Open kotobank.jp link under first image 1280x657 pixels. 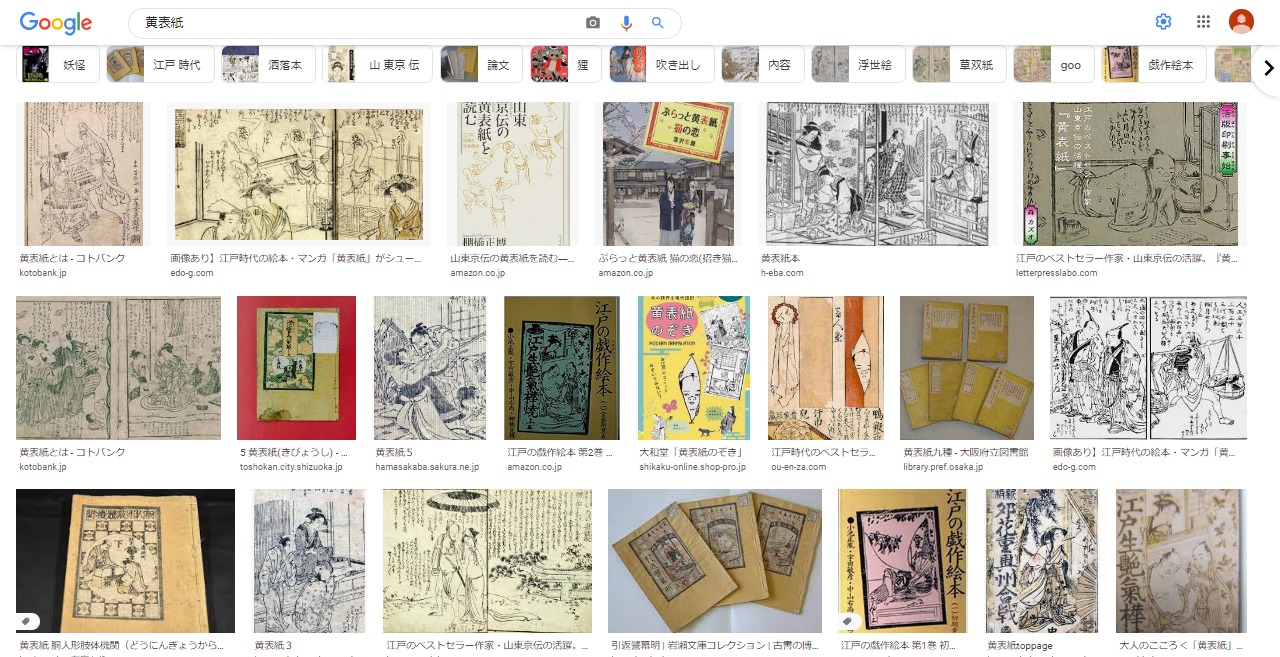tap(43, 273)
